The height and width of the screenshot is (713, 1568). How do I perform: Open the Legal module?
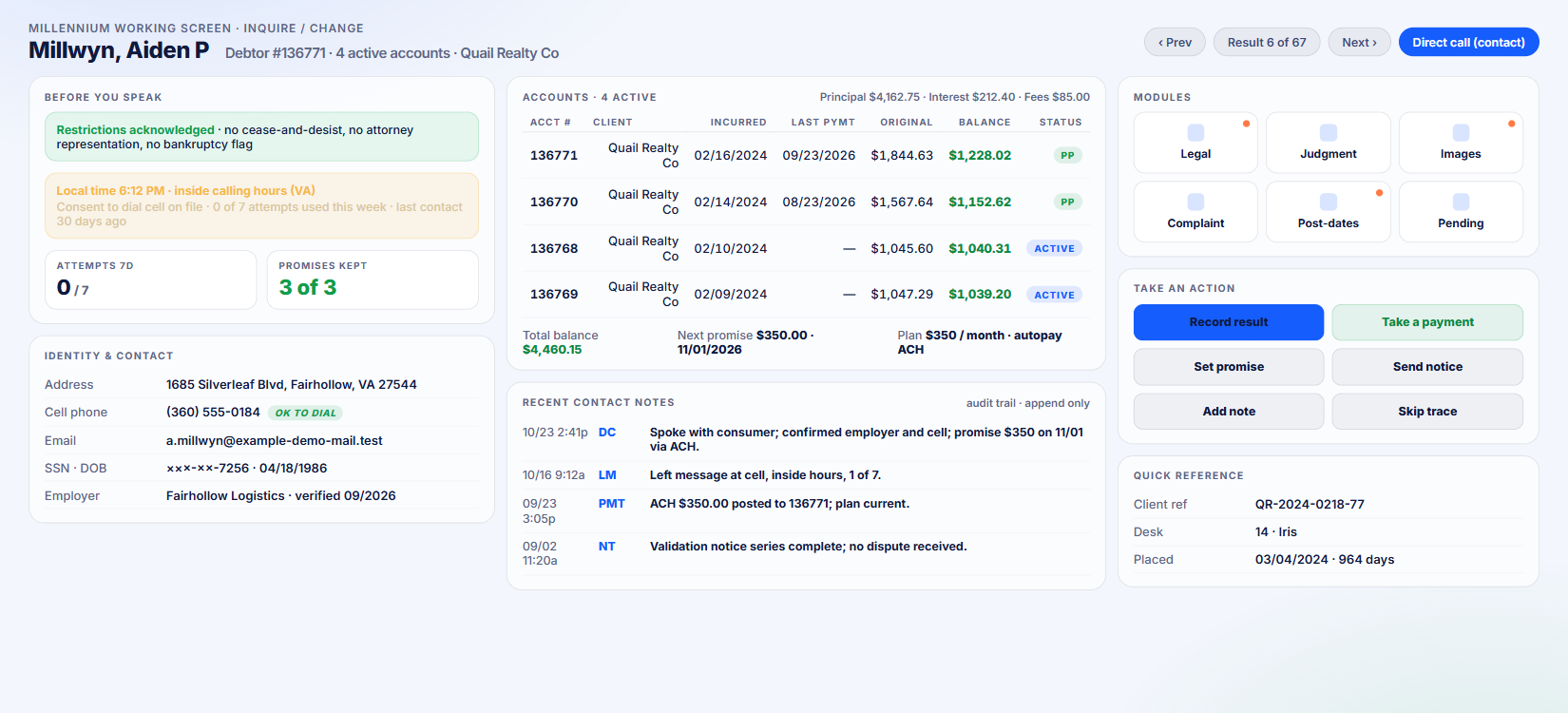tap(1195, 143)
